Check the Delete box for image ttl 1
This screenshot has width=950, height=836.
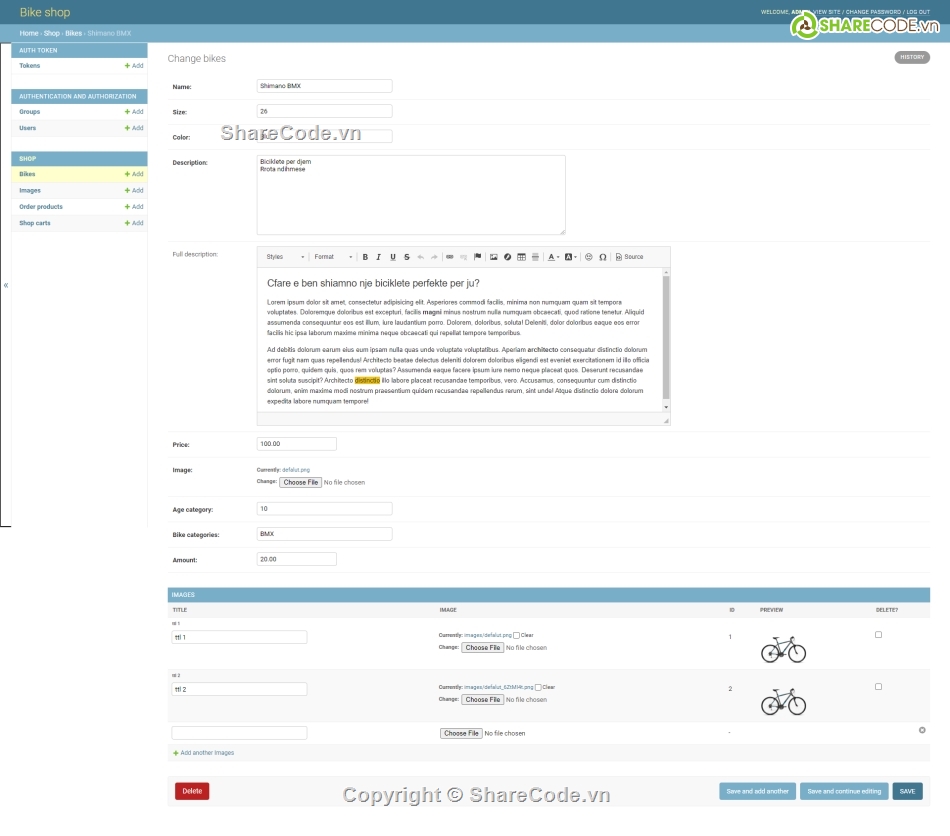[878, 635]
